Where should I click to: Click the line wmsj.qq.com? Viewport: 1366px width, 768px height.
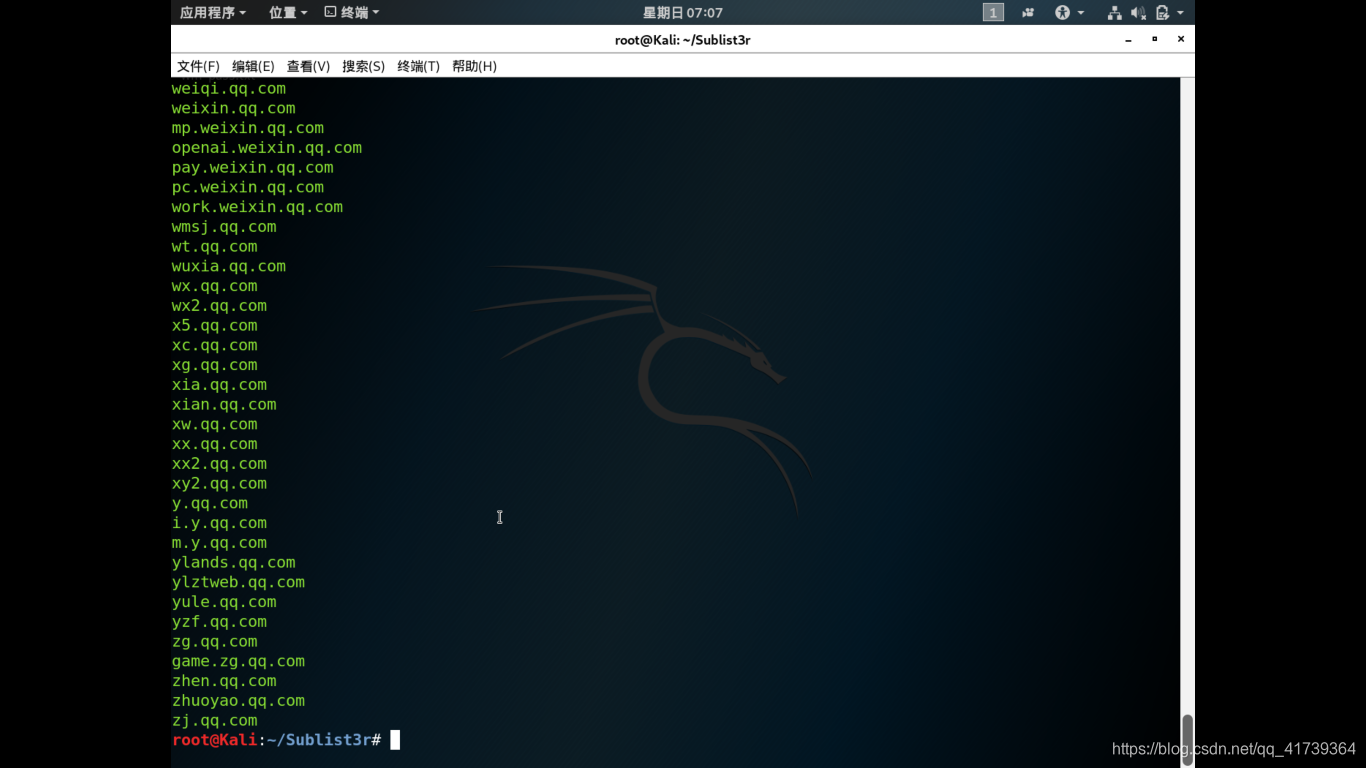click(x=224, y=227)
